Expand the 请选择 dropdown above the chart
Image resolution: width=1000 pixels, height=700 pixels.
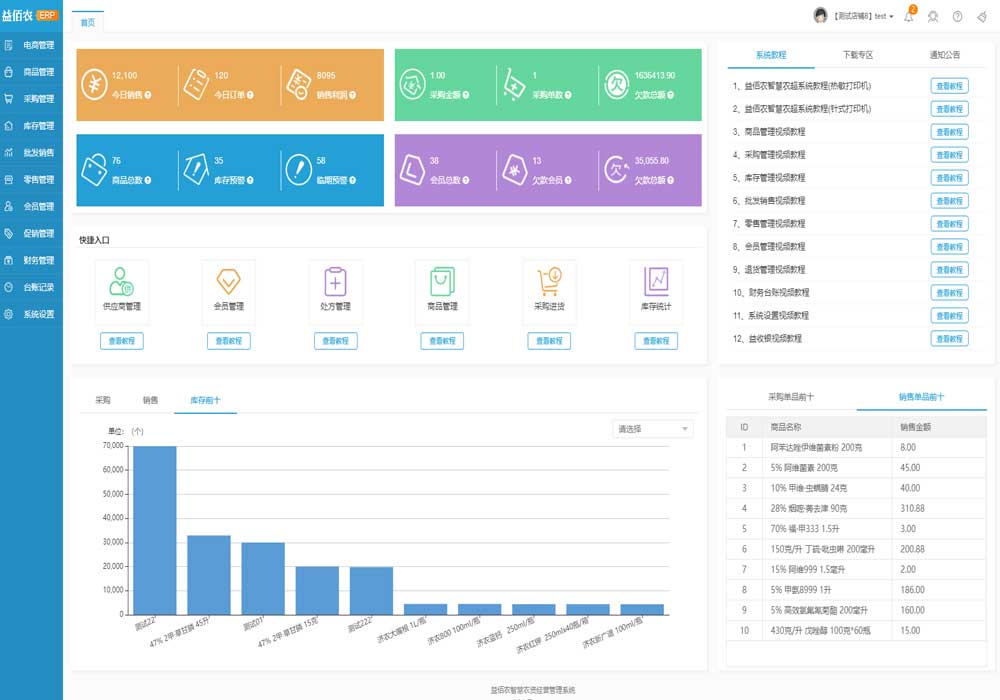(x=652, y=429)
